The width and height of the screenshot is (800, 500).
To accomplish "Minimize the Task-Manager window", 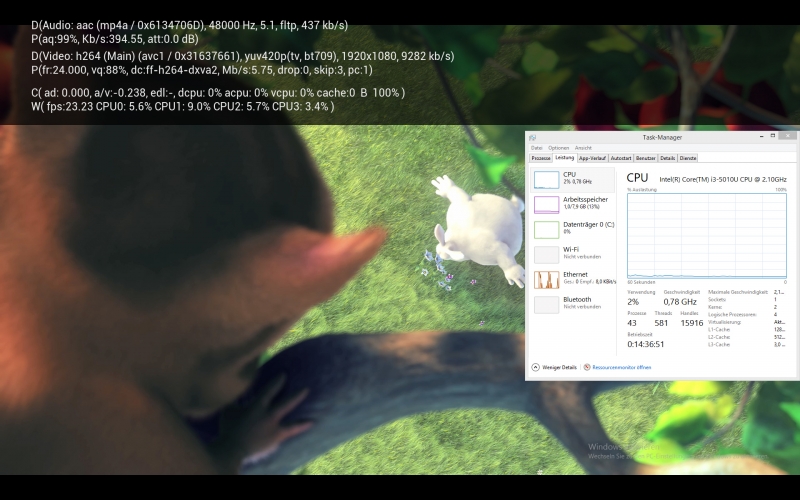I will [x=761, y=136].
